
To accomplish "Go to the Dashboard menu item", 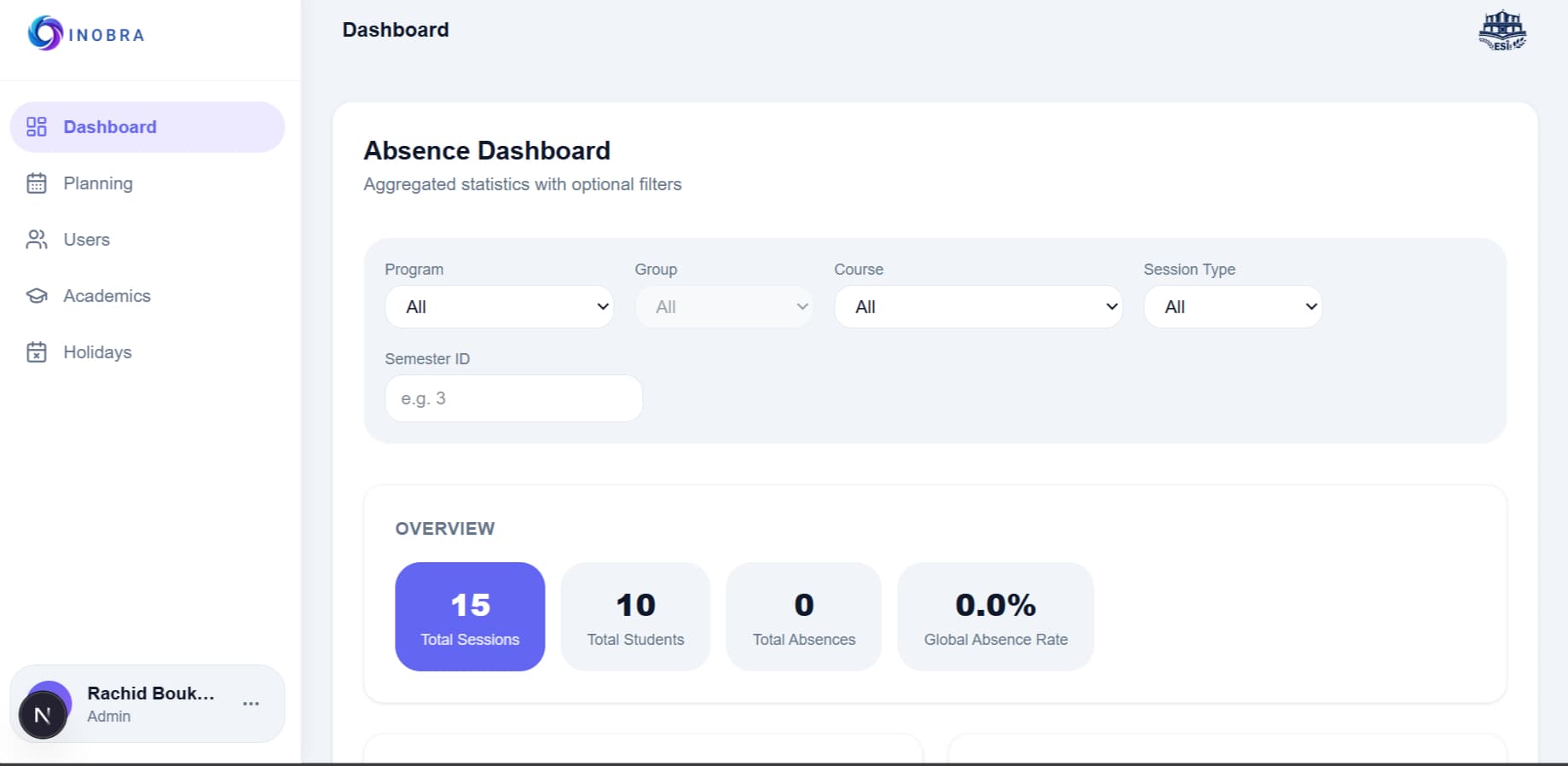I will (x=148, y=127).
